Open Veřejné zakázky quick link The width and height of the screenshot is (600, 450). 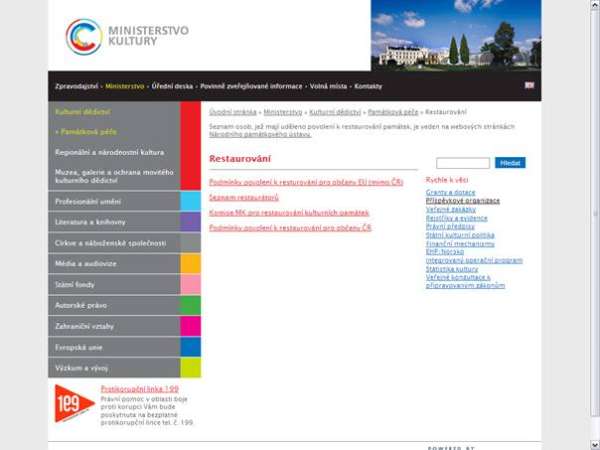click(x=451, y=209)
